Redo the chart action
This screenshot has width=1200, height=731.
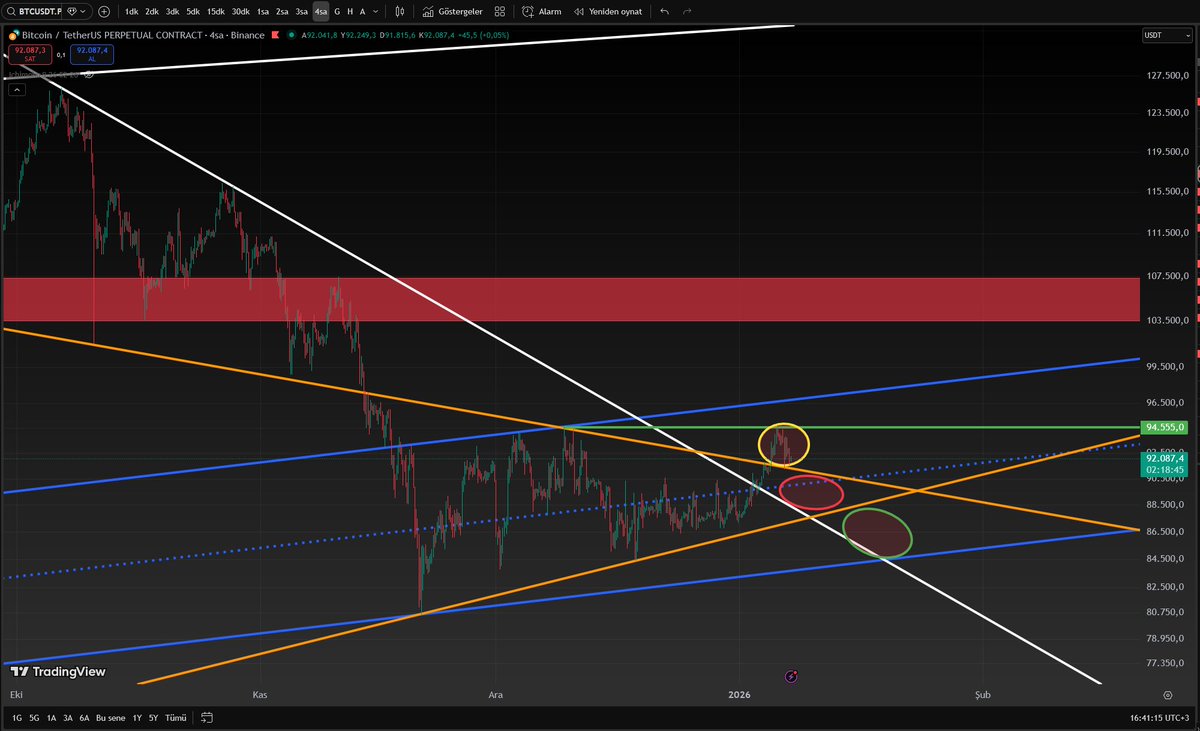tap(686, 12)
